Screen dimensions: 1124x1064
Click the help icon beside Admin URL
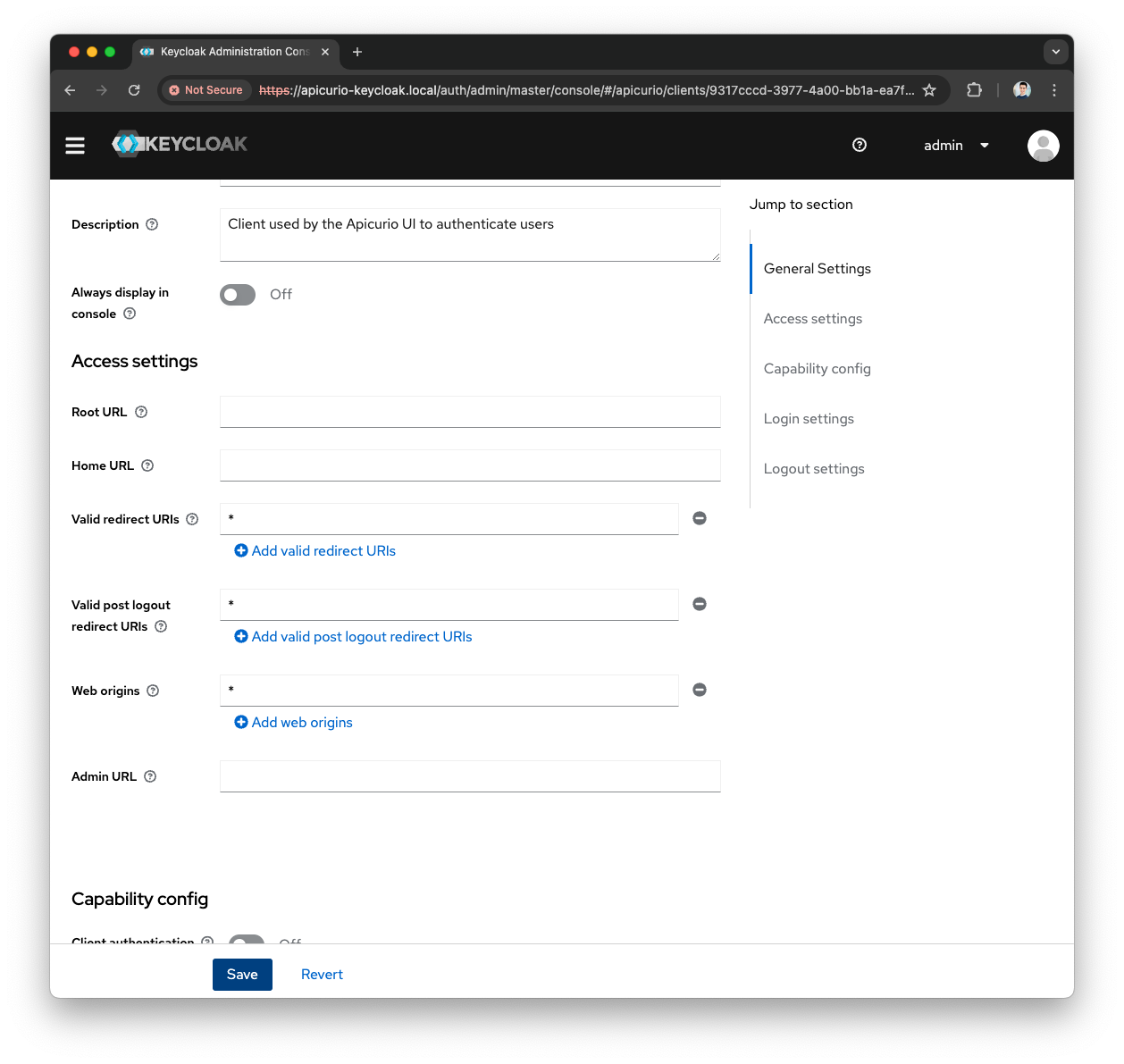pyautogui.click(x=149, y=776)
